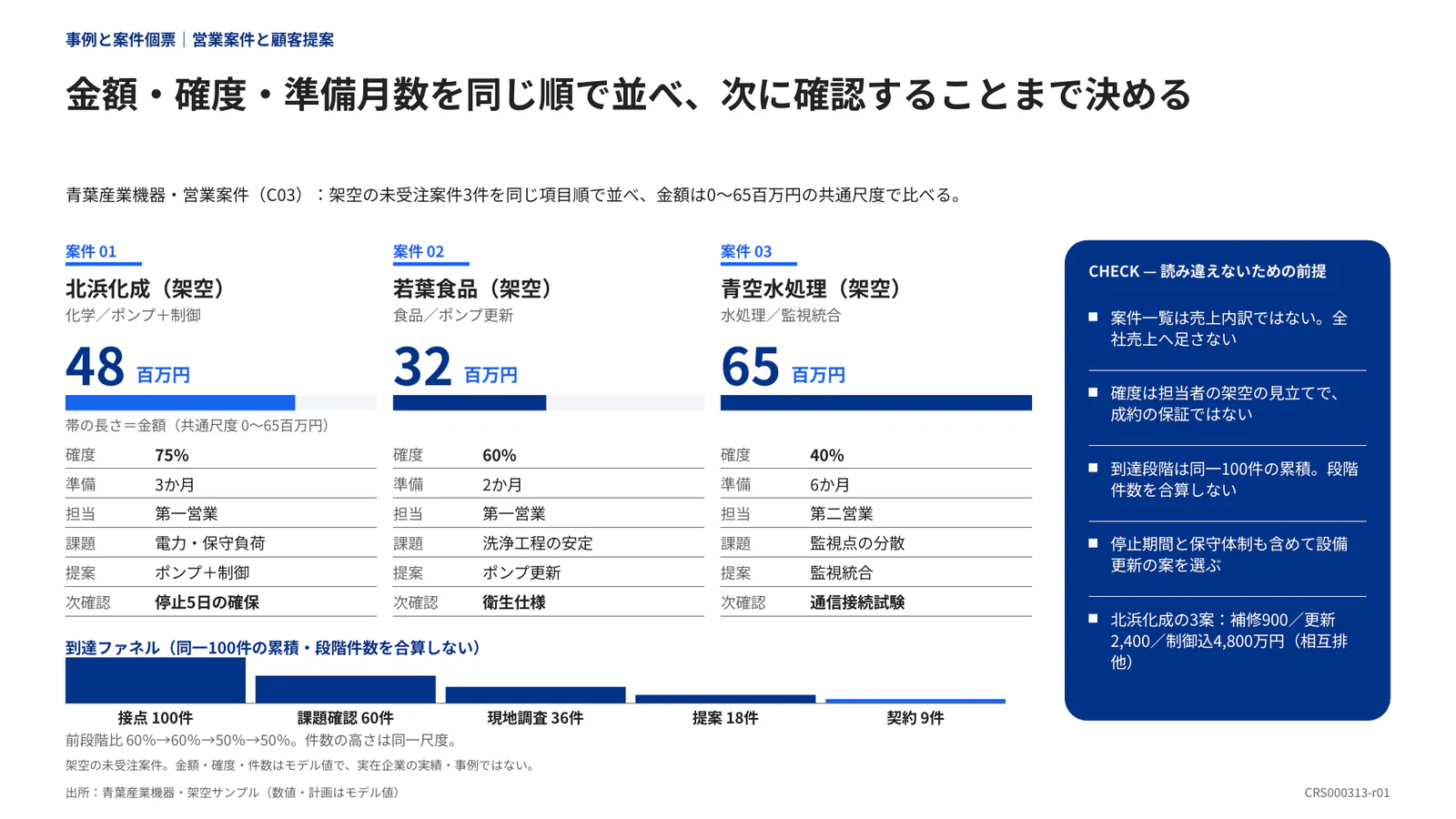Click the bullet about 確度は担当者の架空の見立て
This screenshot has height=819, width=1456.
click(1227, 404)
